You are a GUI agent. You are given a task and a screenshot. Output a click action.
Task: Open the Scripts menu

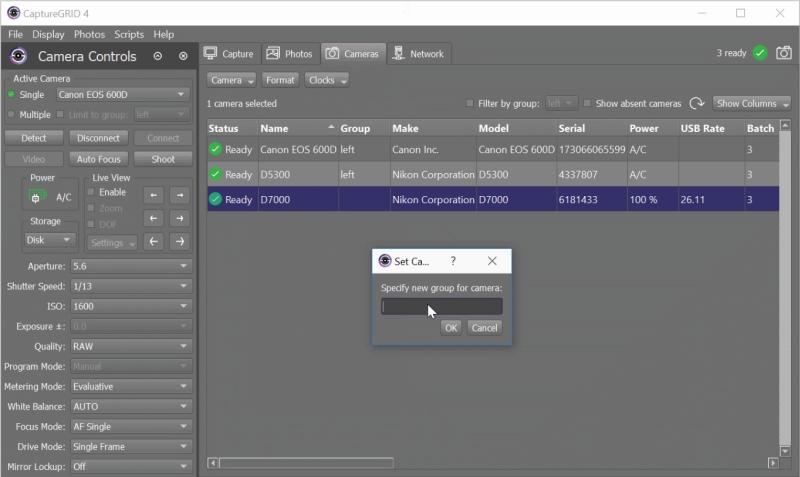pyautogui.click(x=128, y=34)
